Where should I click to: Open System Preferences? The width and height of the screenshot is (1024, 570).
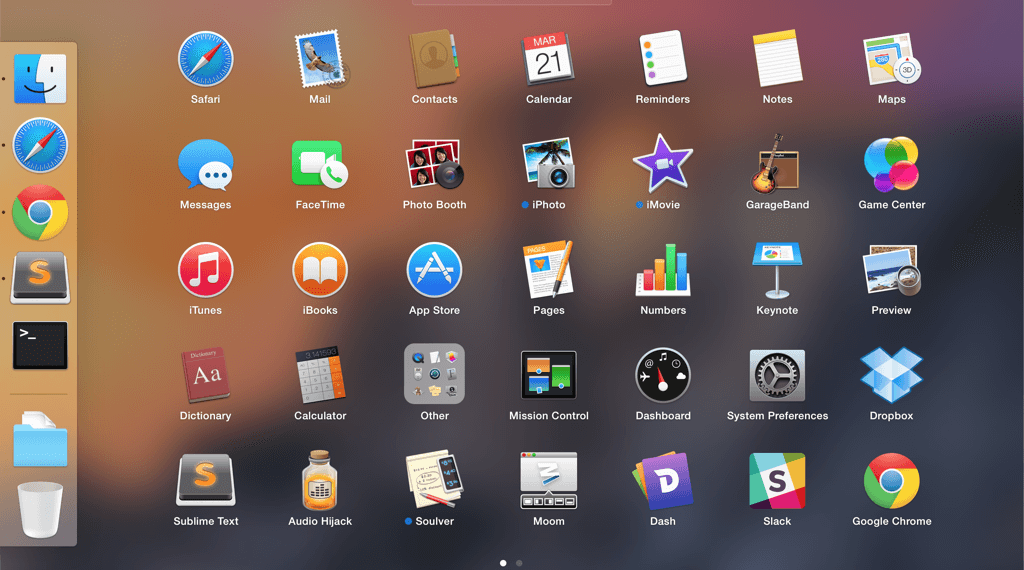pyautogui.click(x=777, y=375)
